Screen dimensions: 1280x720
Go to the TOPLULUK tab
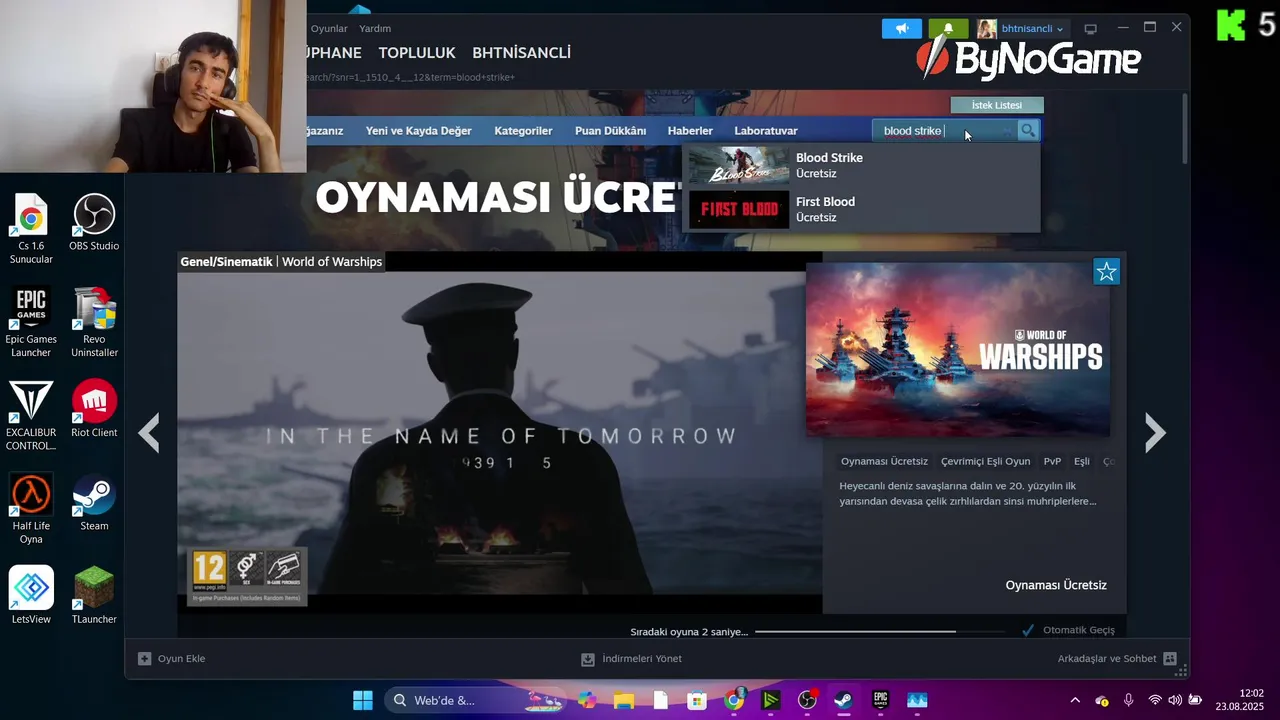pyautogui.click(x=417, y=52)
